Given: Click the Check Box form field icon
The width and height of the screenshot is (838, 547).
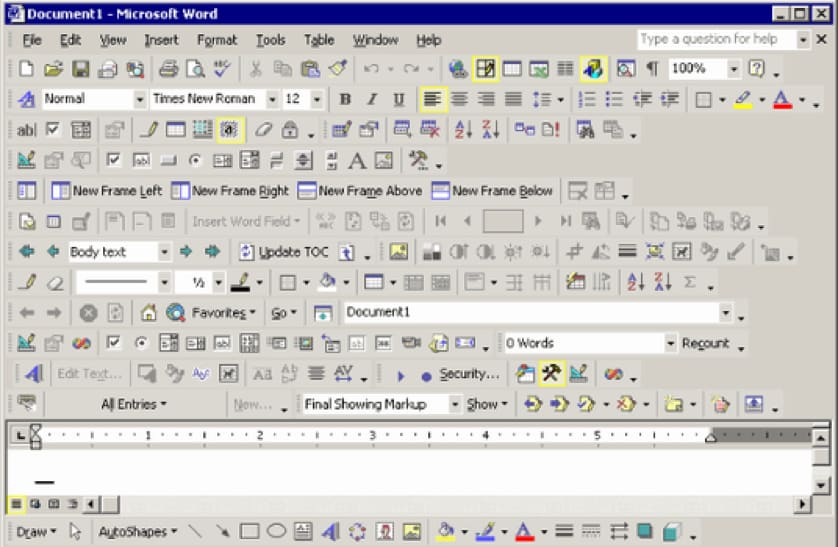Looking at the screenshot, I should [x=53, y=130].
